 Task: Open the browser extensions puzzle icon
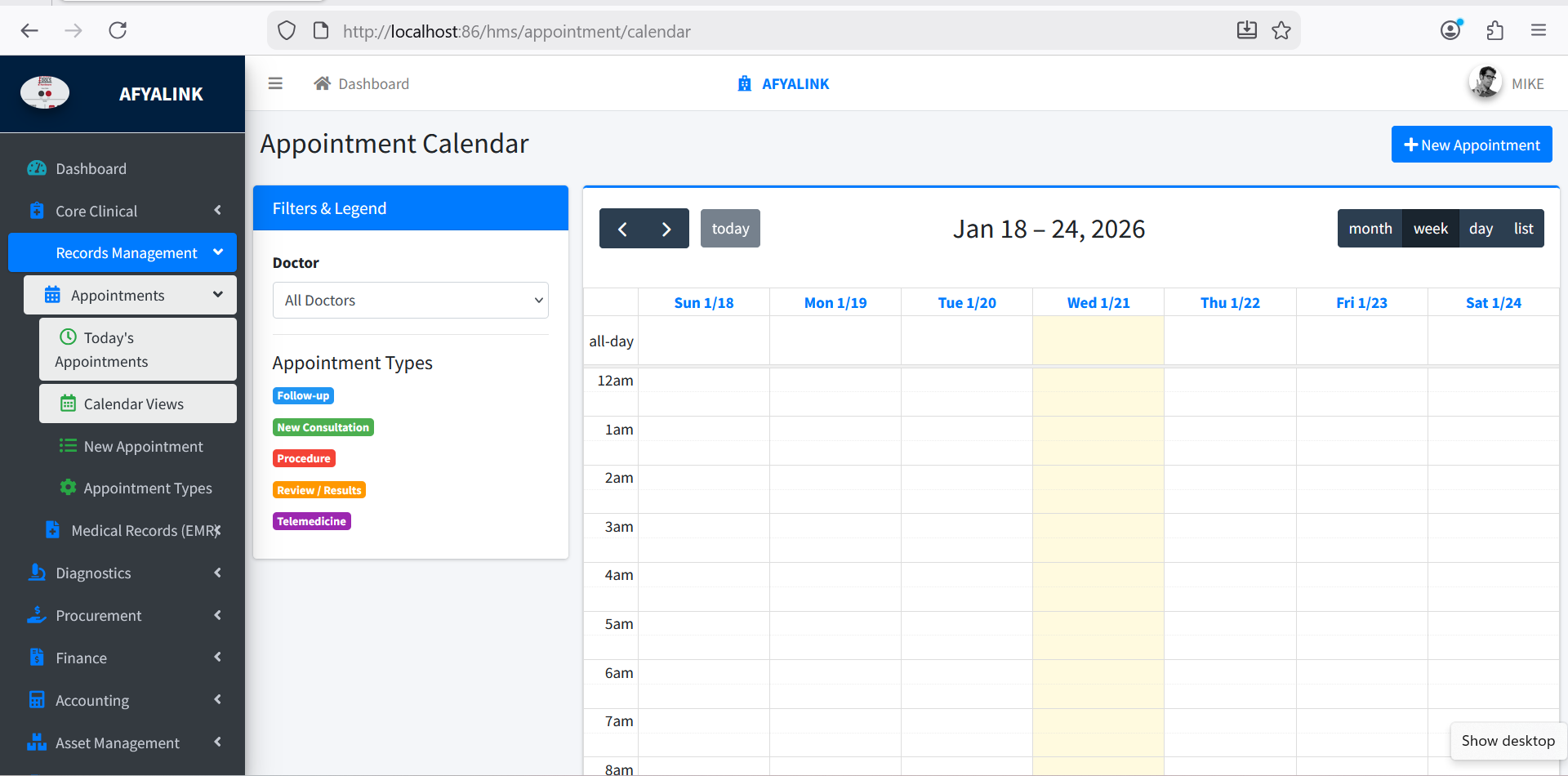click(x=1494, y=31)
